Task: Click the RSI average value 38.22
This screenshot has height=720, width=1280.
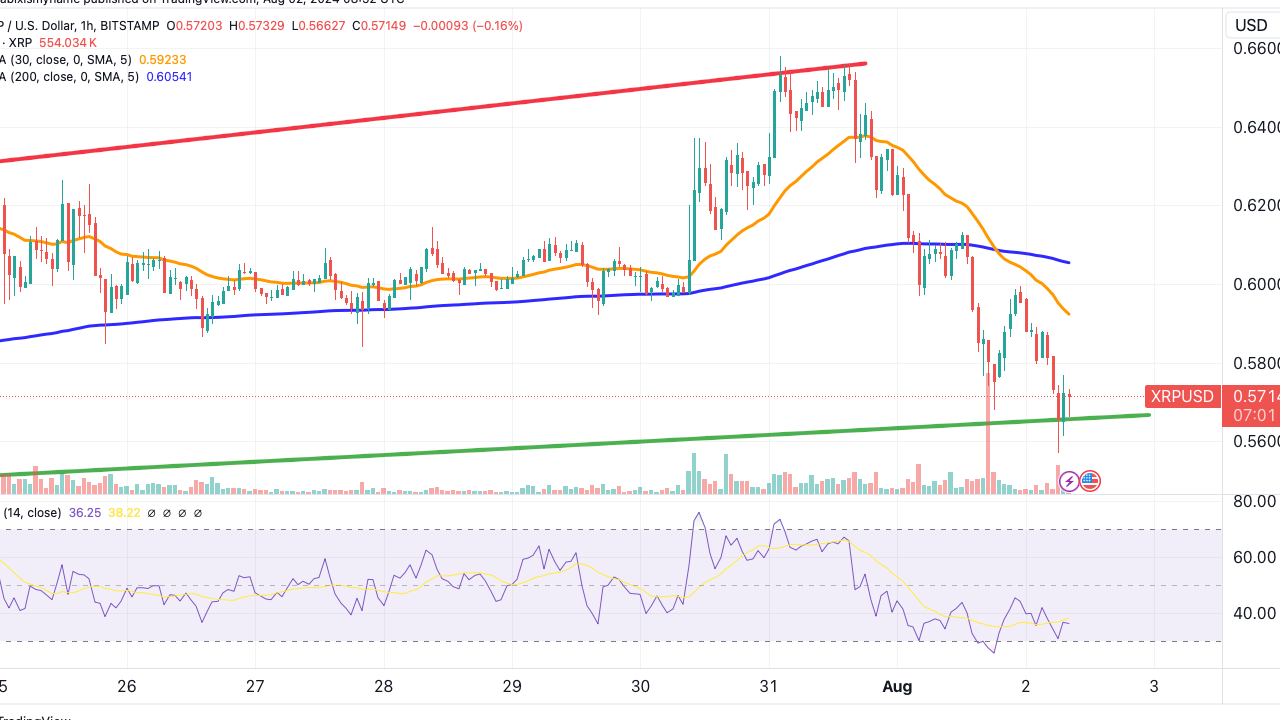Action: point(123,512)
